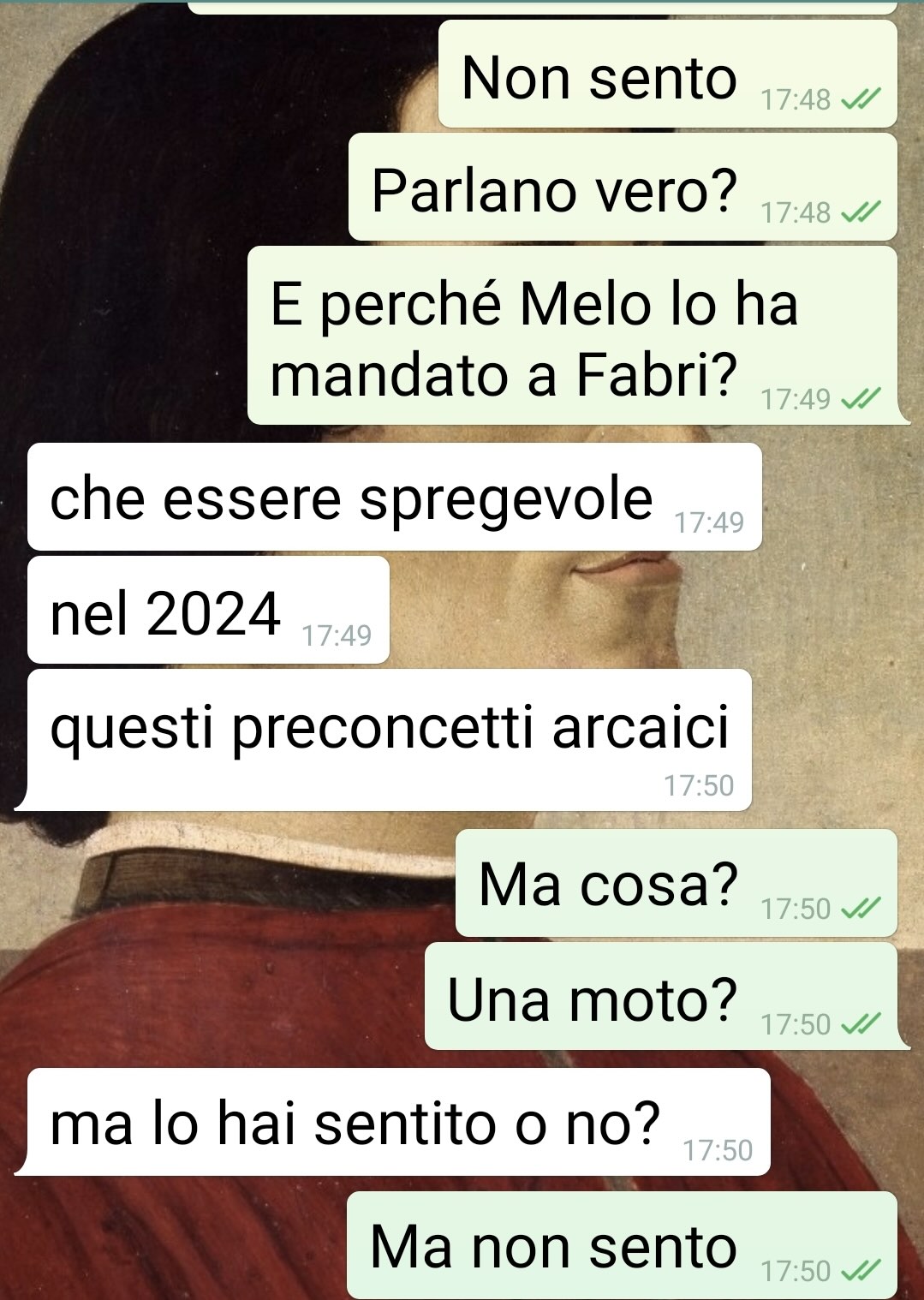Tap the 'Non sento' message bubble
The height and width of the screenshot is (1300, 924).
pyautogui.click(x=667, y=75)
